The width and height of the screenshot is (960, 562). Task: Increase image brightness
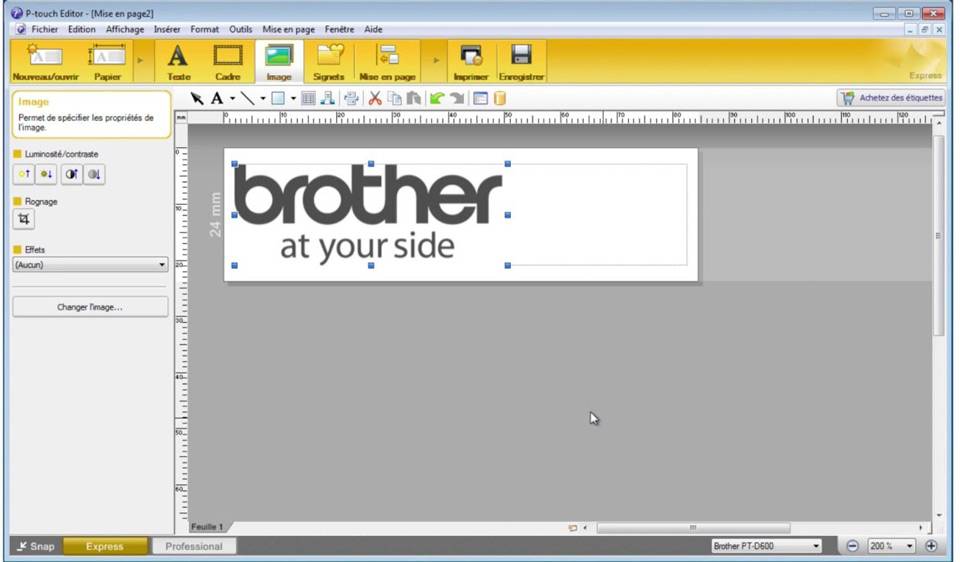coord(24,174)
